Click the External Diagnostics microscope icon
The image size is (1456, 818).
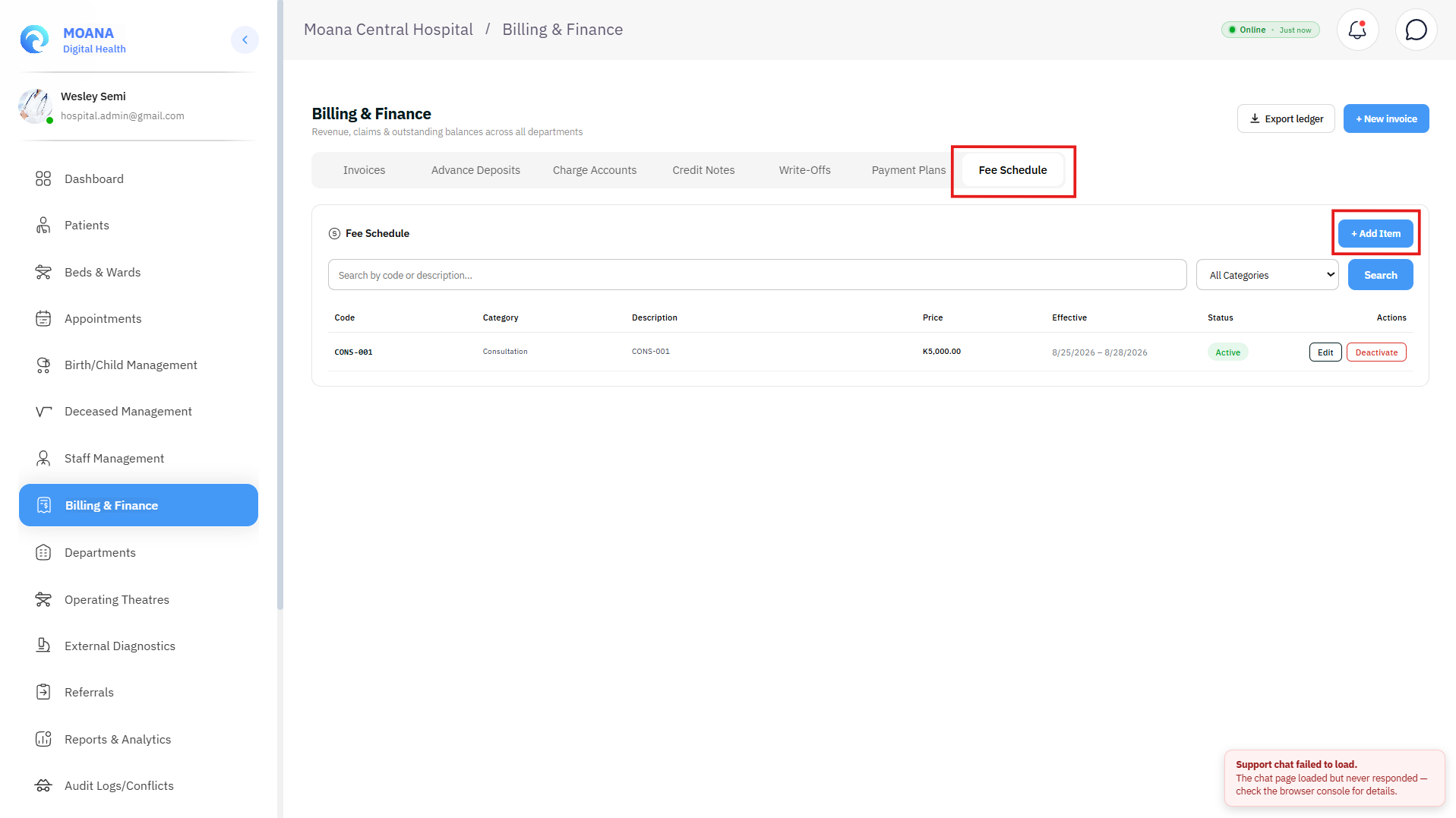coord(43,646)
